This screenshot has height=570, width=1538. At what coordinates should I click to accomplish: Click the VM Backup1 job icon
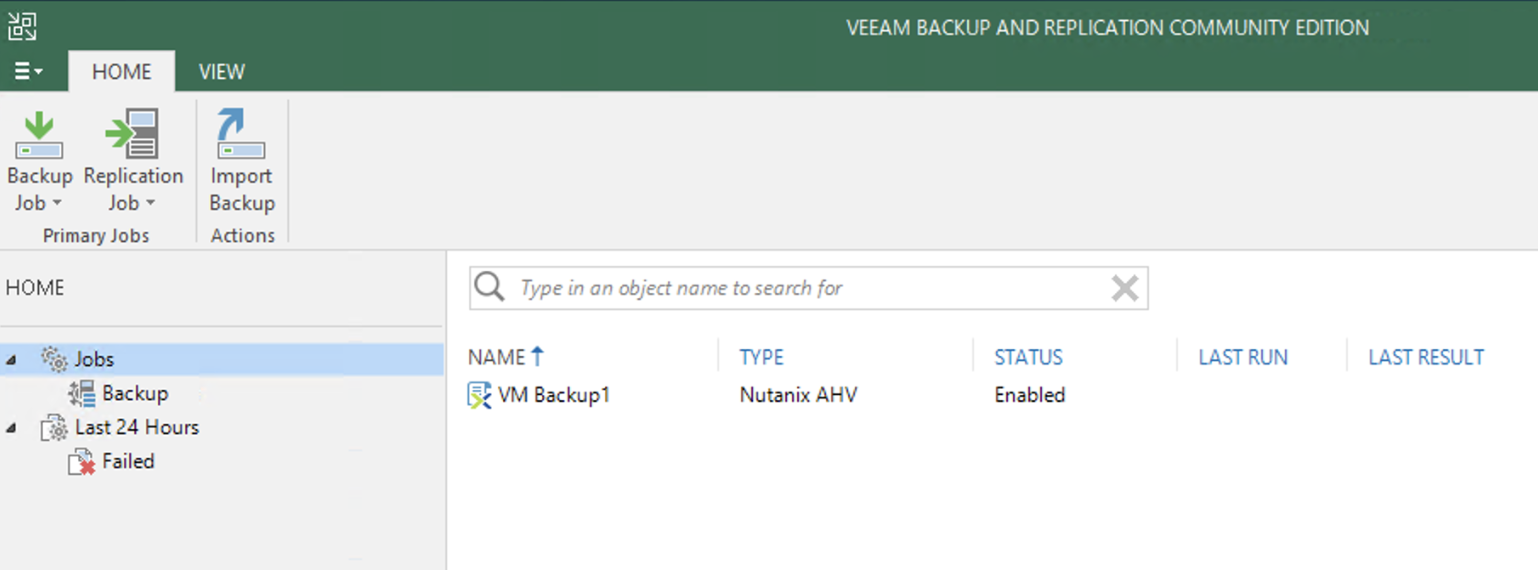point(480,395)
